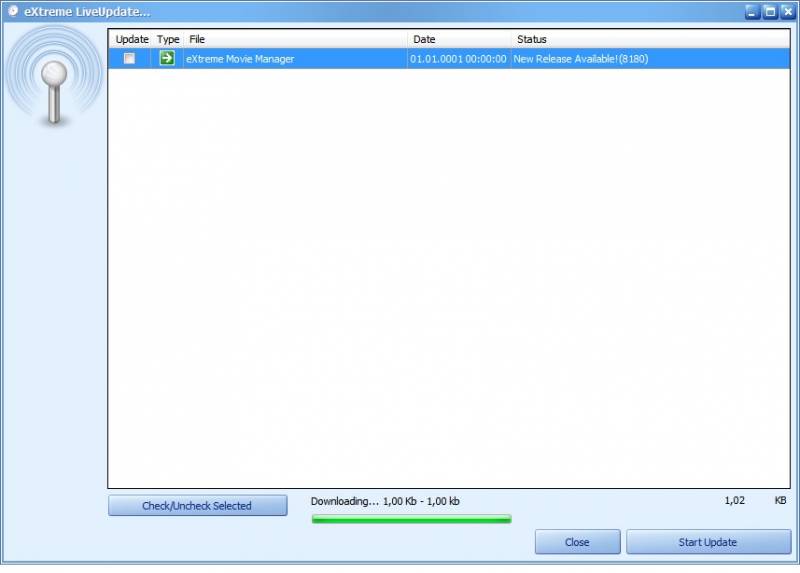This screenshot has height=573, width=800.
Task: Click the Start Update button
Action: [708, 542]
